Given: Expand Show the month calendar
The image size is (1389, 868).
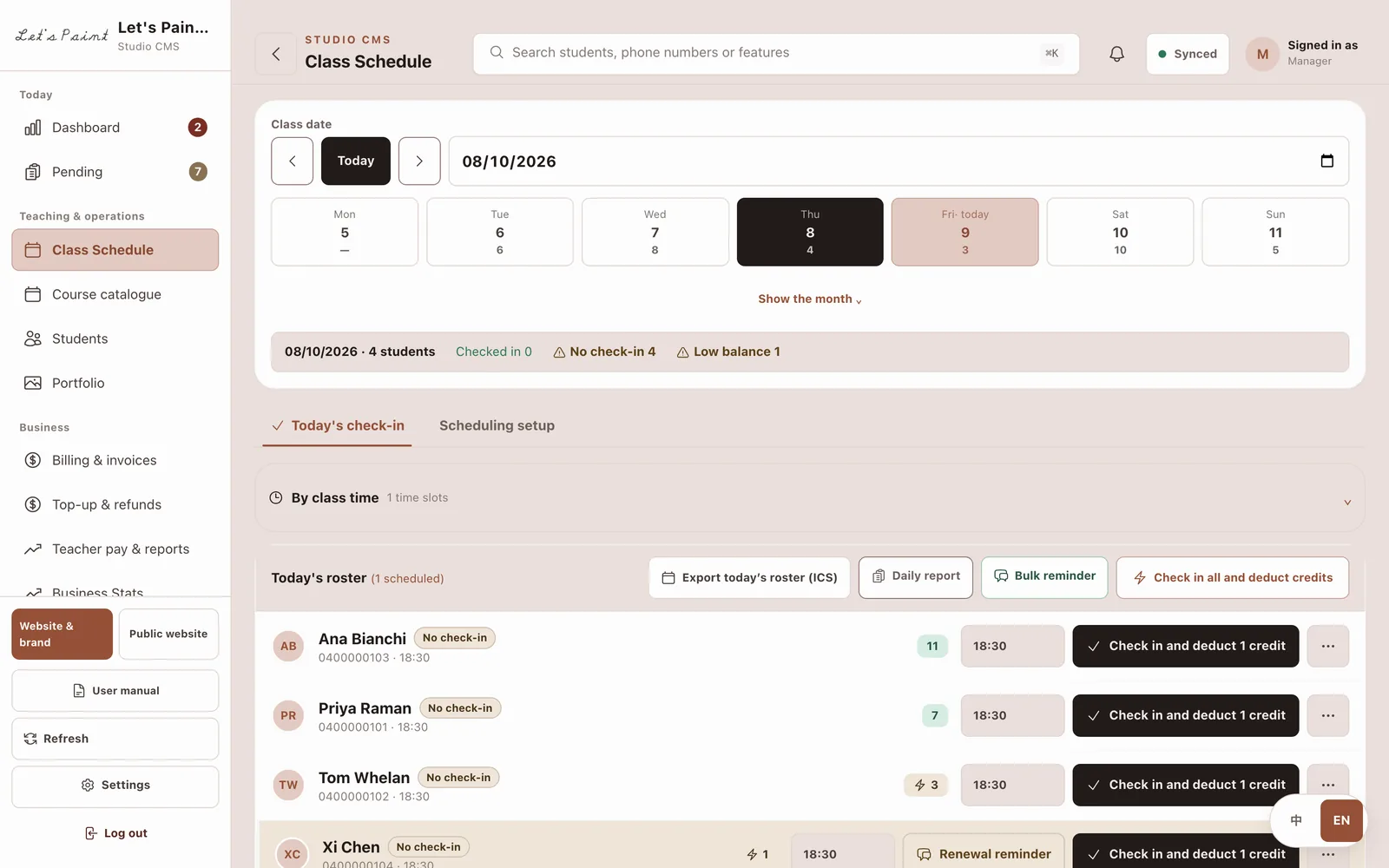Looking at the screenshot, I should coord(810,299).
